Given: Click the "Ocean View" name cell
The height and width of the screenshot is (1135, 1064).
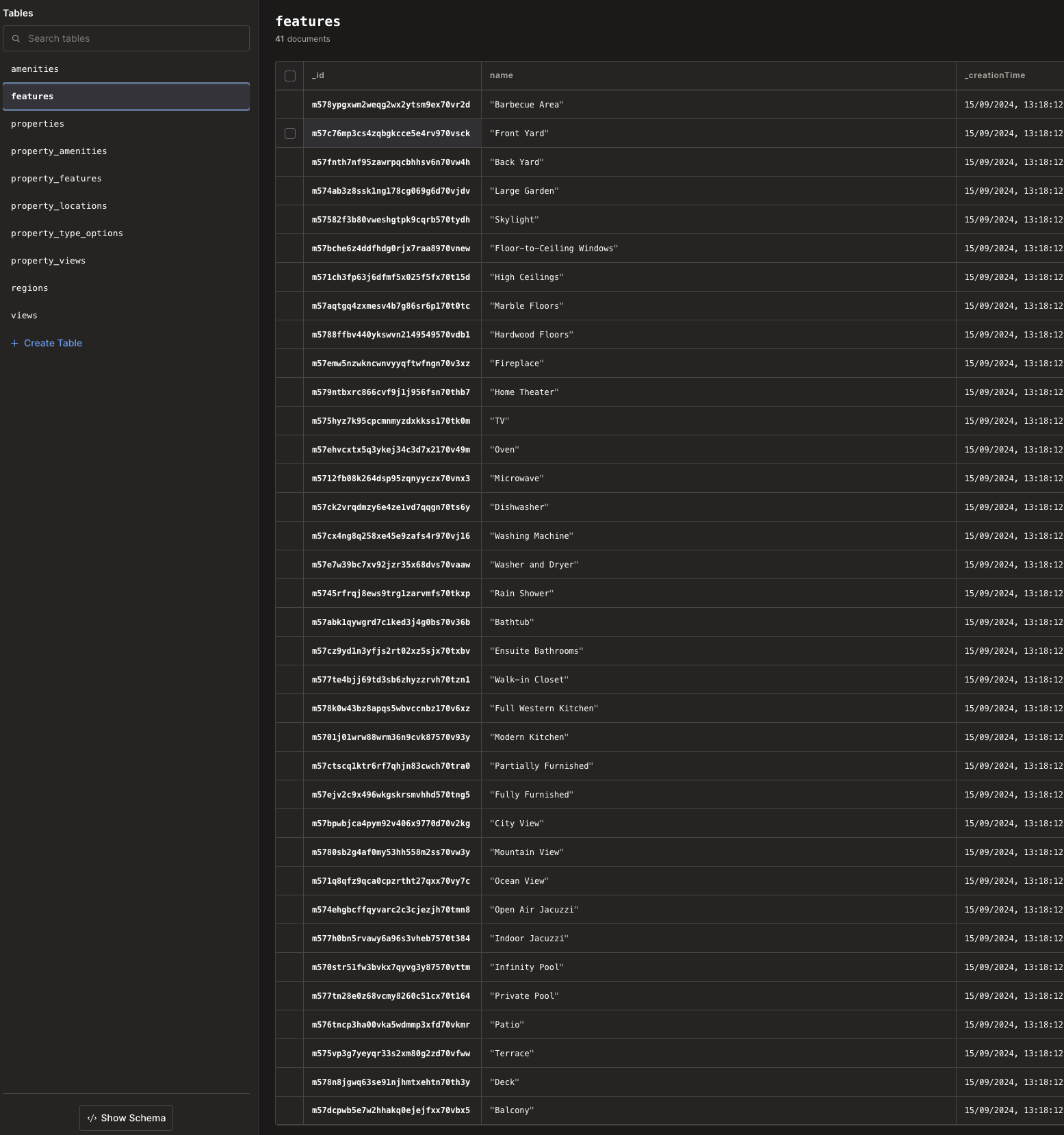Looking at the screenshot, I should [x=718, y=881].
